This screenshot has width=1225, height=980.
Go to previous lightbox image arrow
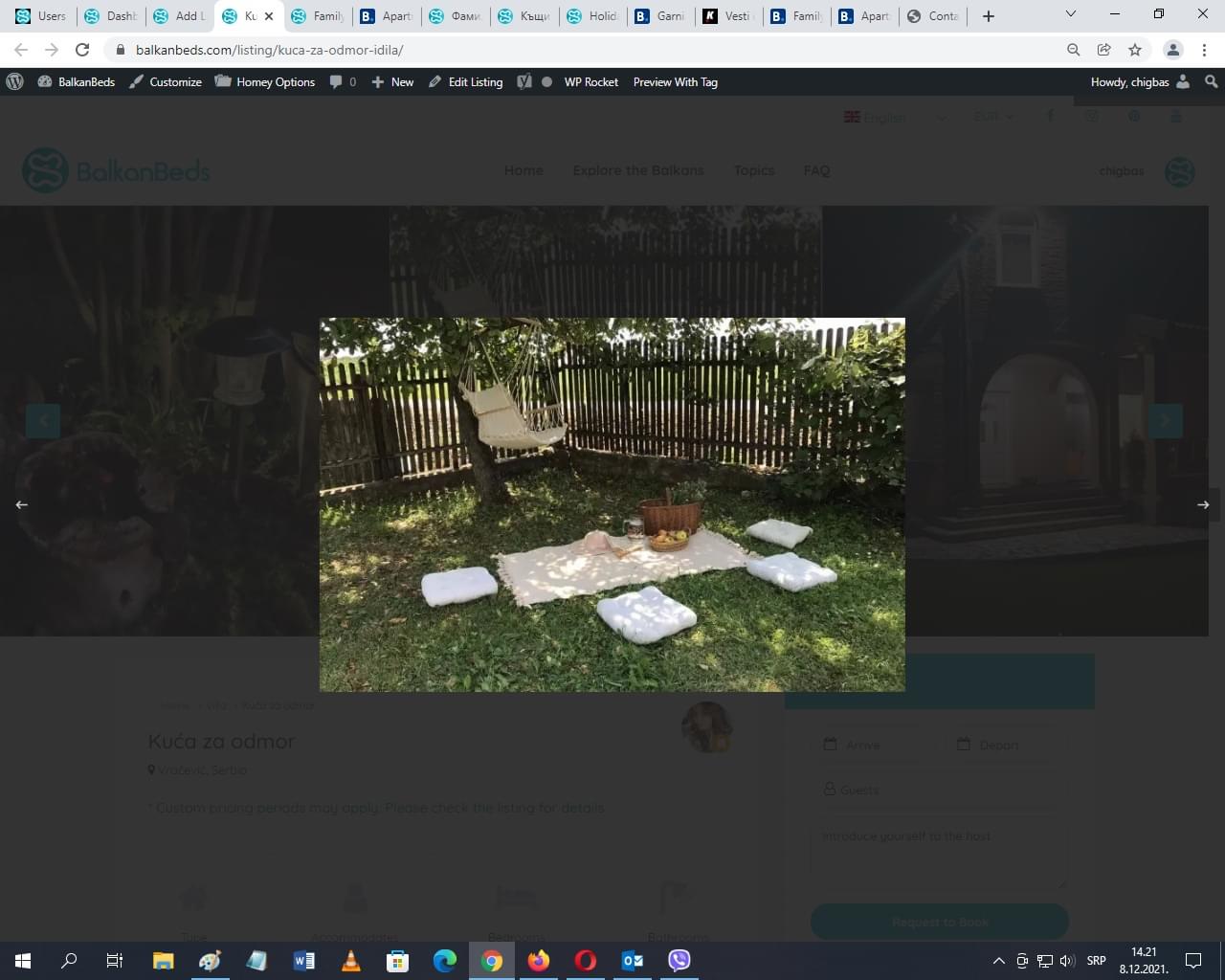pyautogui.click(x=21, y=504)
